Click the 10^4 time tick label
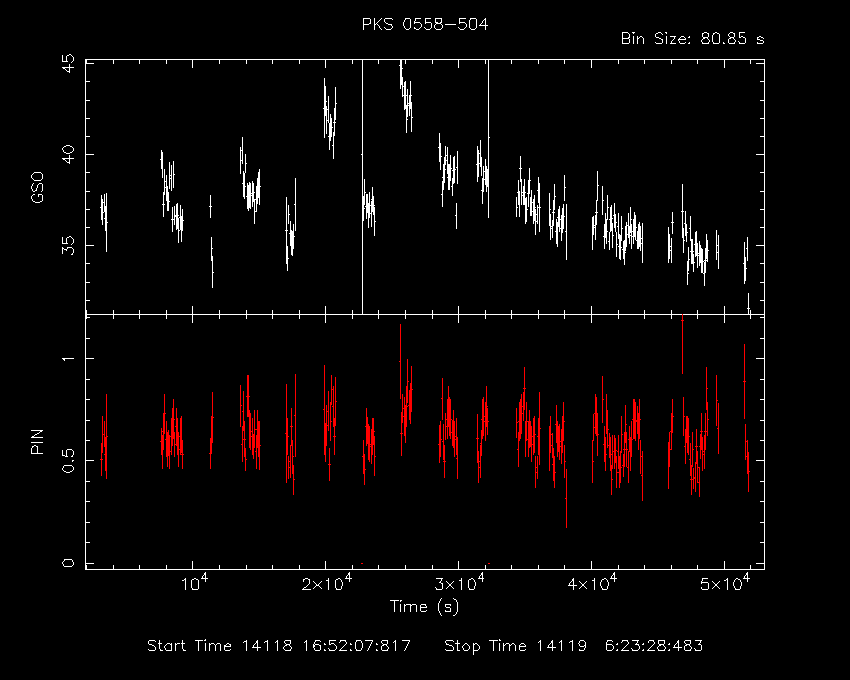850x680 pixels. click(x=194, y=584)
